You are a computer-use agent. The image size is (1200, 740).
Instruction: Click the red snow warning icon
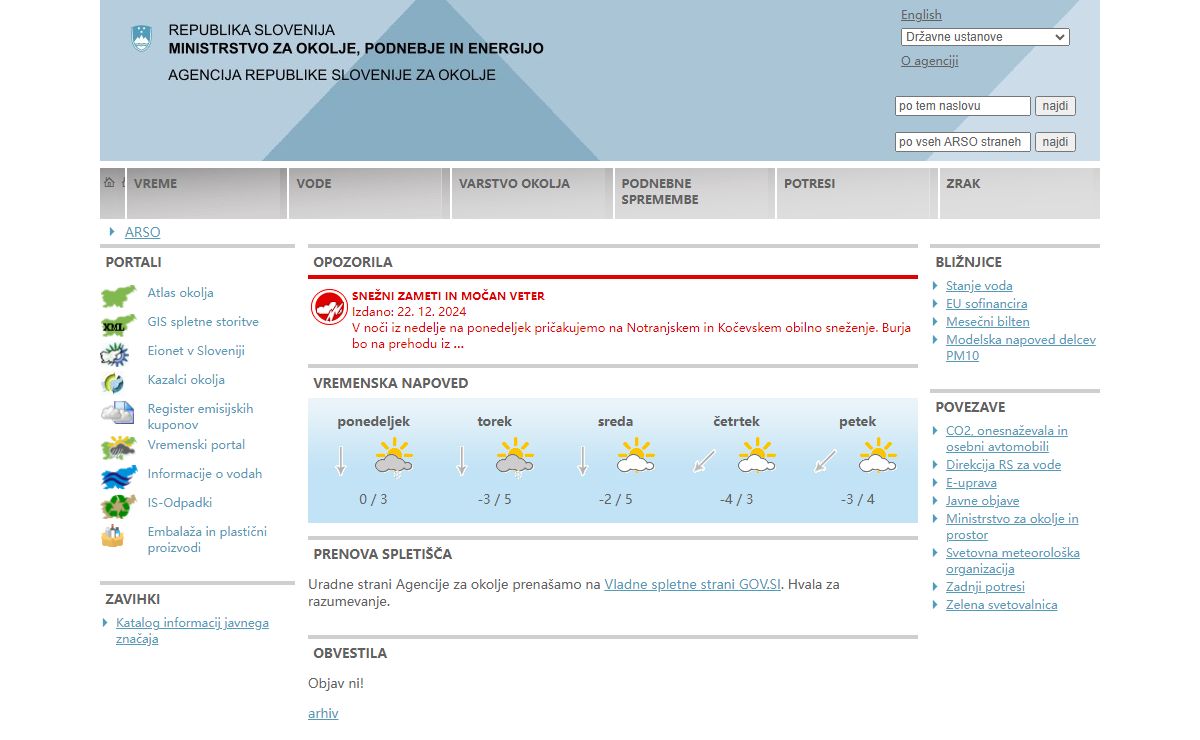tap(328, 306)
